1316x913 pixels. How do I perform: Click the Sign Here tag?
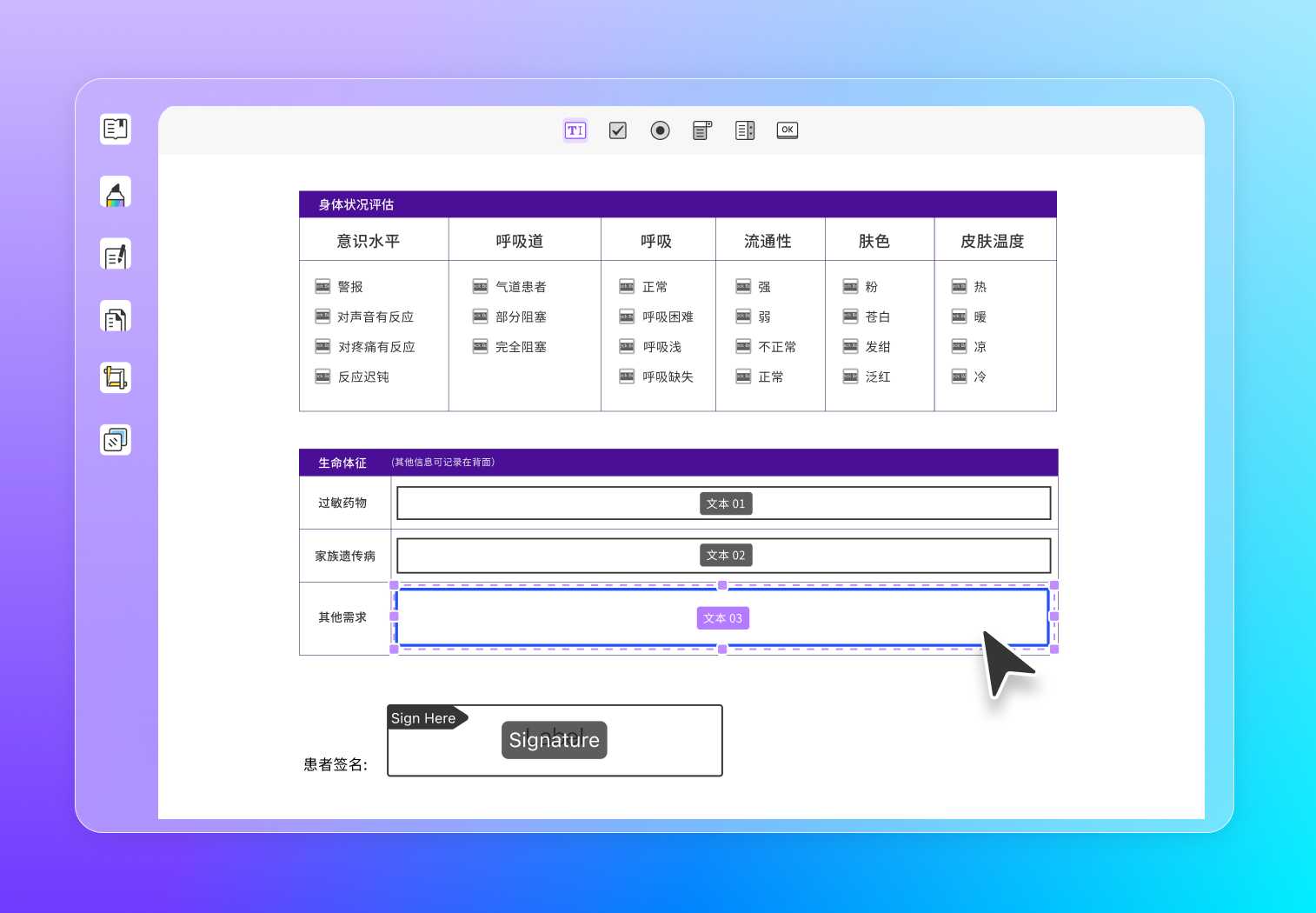pos(427,718)
